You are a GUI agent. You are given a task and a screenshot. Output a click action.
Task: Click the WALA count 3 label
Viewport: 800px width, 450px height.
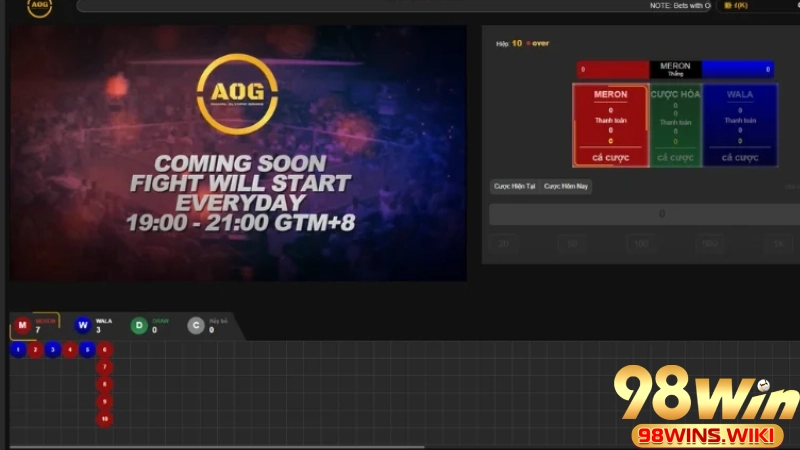(x=104, y=326)
